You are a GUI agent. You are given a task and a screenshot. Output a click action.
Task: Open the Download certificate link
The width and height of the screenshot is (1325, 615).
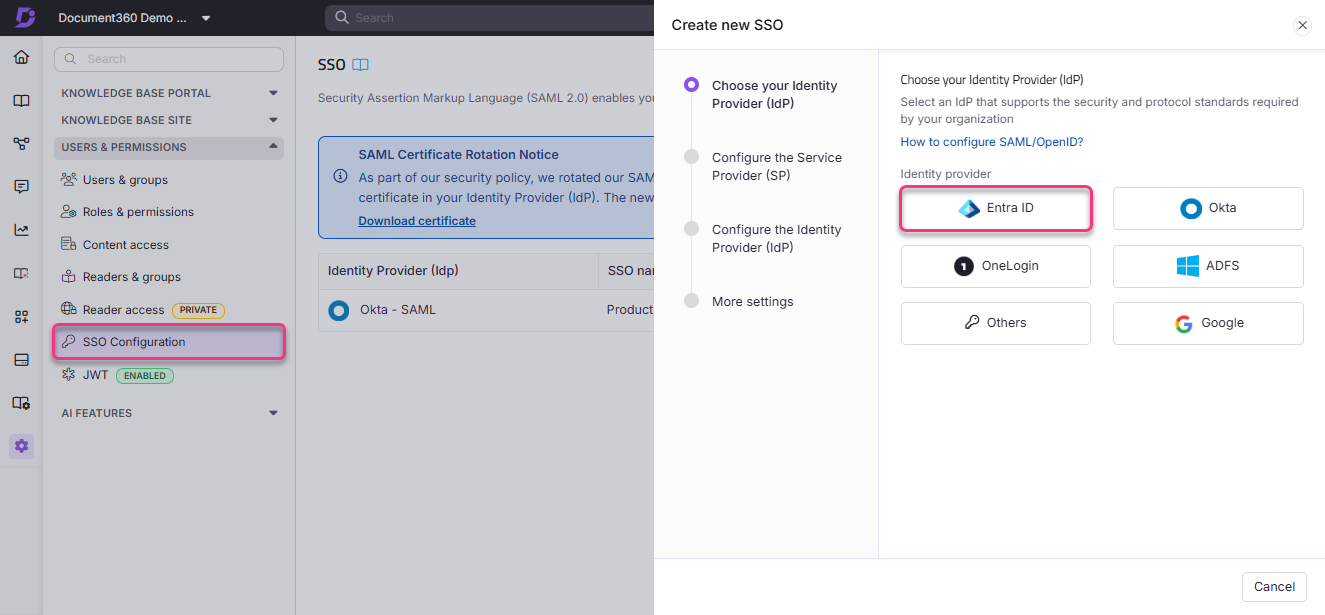tap(417, 220)
